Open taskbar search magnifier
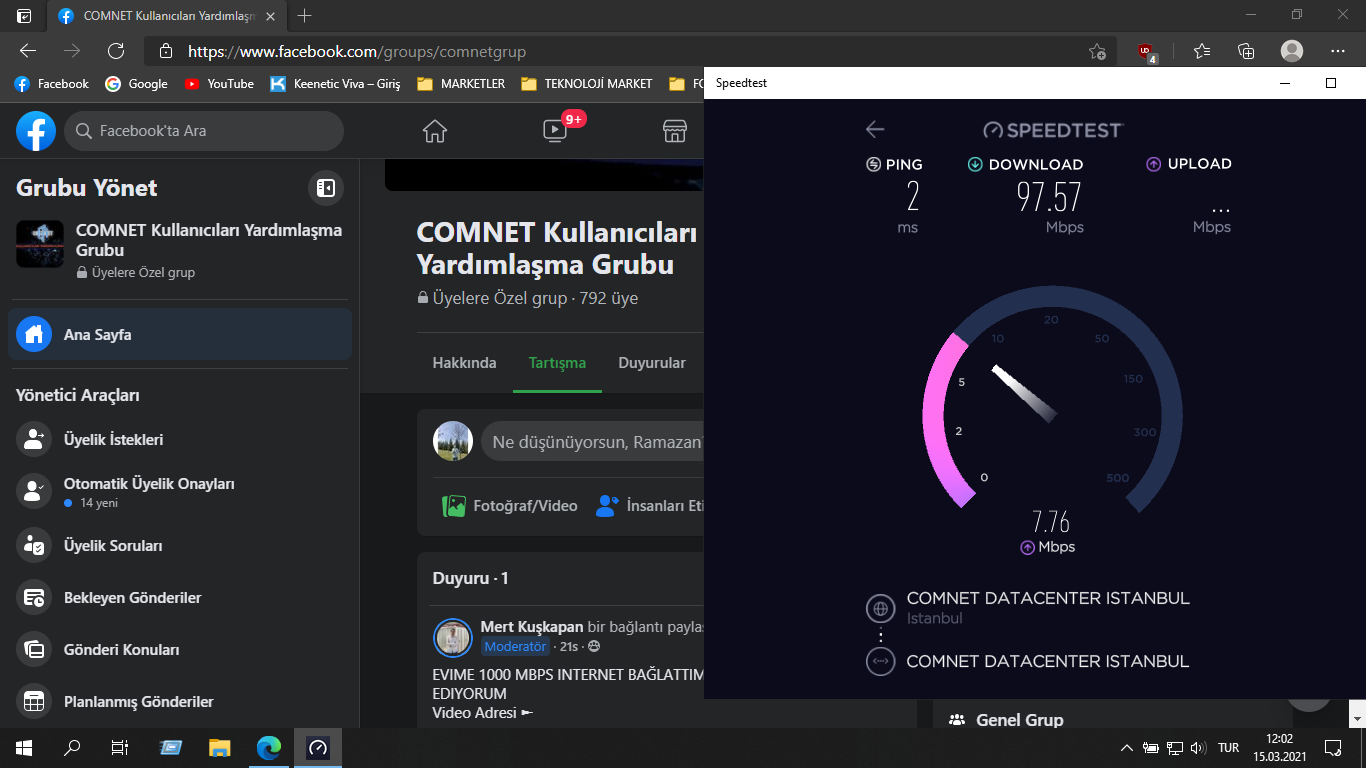Image resolution: width=1366 pixels, height=768 pixels. pos(72,747)
